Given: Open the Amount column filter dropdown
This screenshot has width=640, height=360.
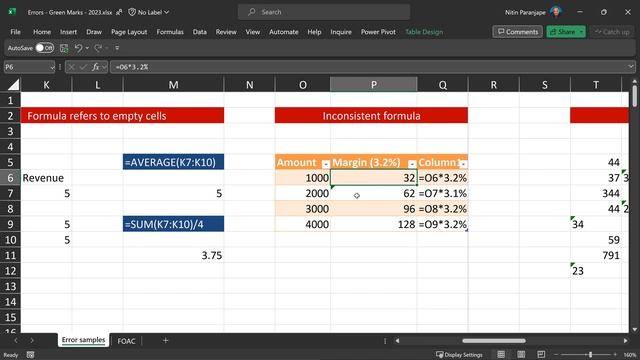Looking at the screenshot, I should [x=325, y=164].
